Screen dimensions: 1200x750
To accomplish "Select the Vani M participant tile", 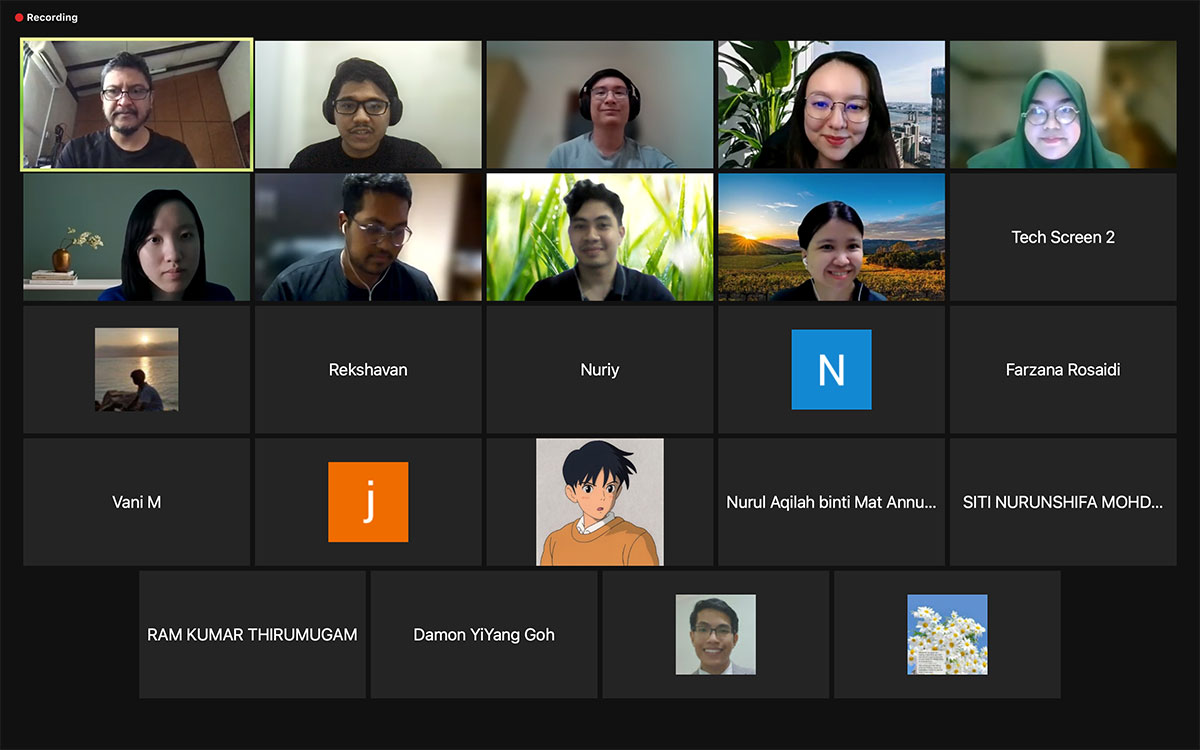I will coord(137,502).
